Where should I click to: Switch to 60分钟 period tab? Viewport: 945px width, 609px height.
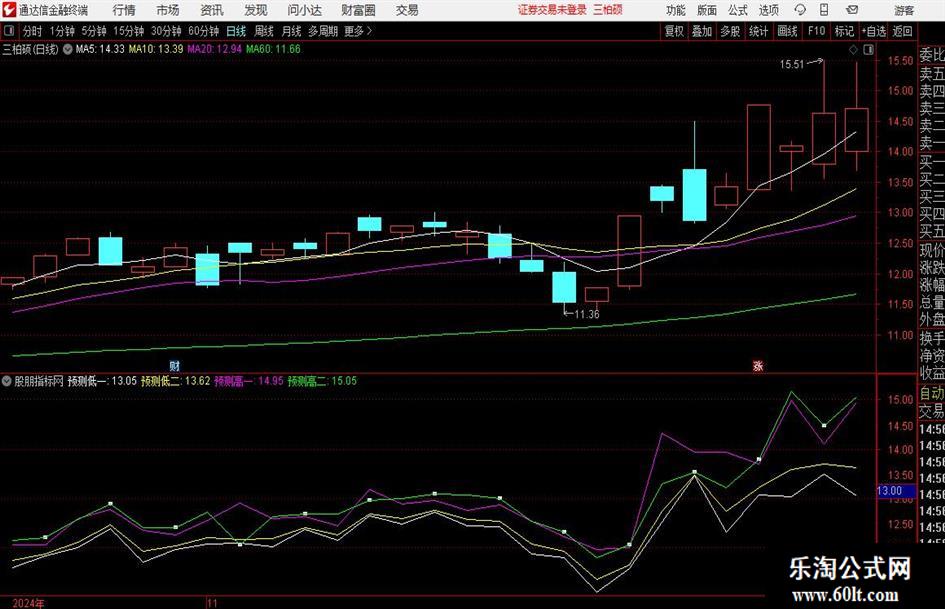(203, 31)
